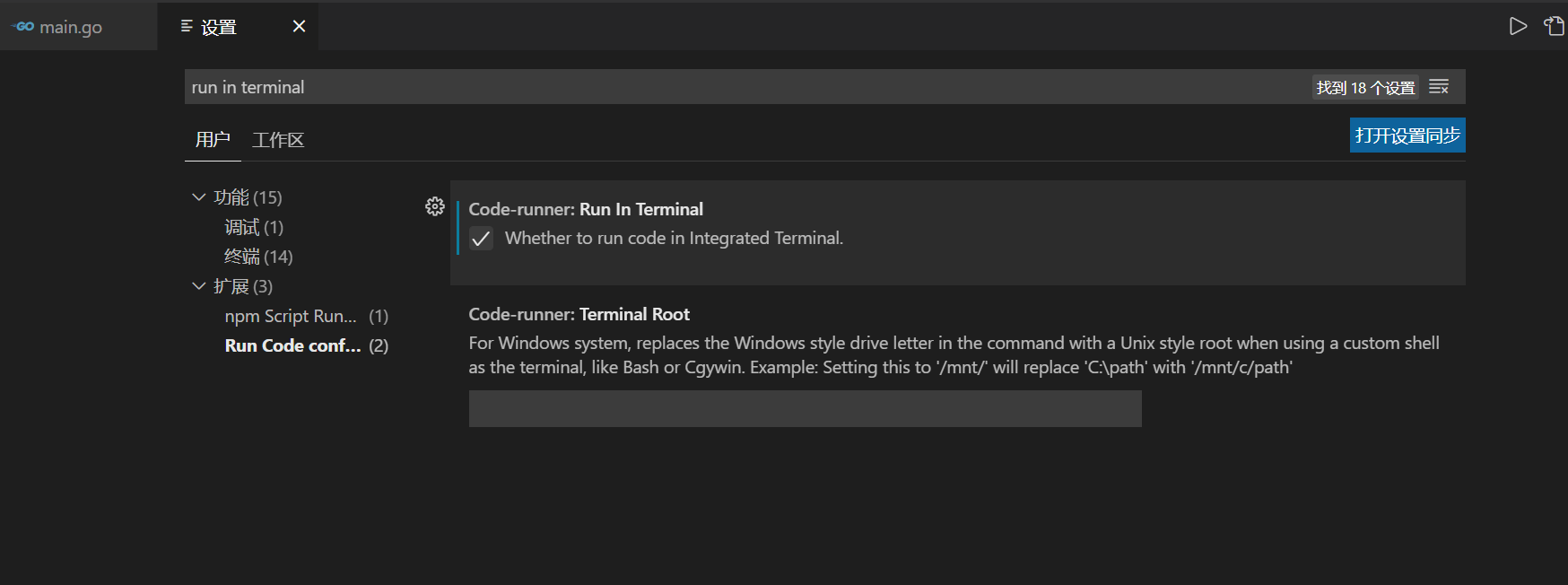Viewport: 1568px width, 585px height.
Task: Click the Go language icon on main.go tab
Action: pyautogui.click(x=21, y=26)
